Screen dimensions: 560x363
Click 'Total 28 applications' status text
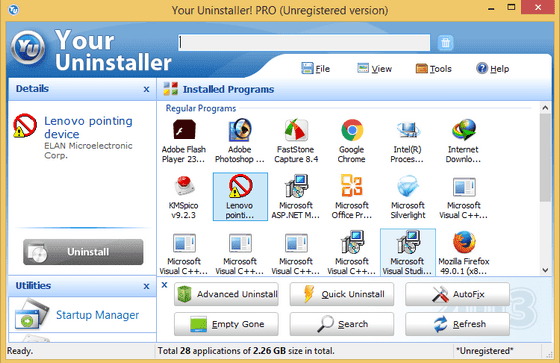(246, 351)
